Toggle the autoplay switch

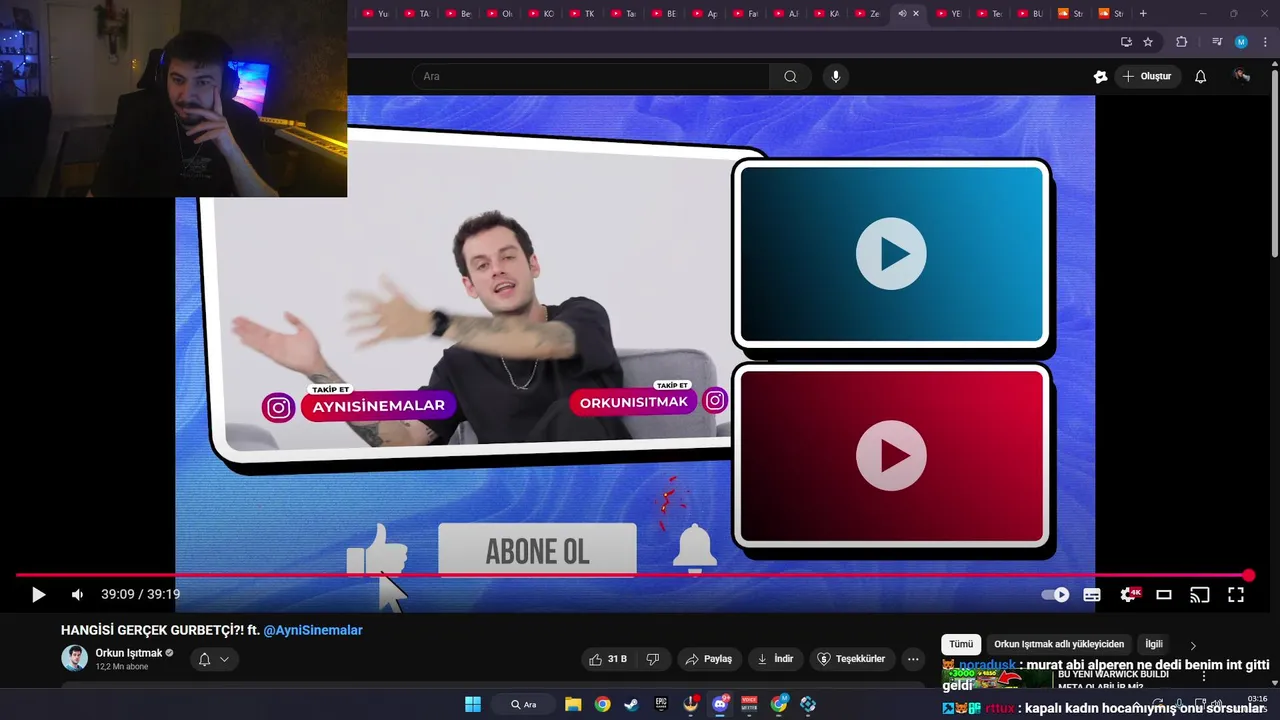(x=1055, y=595)
